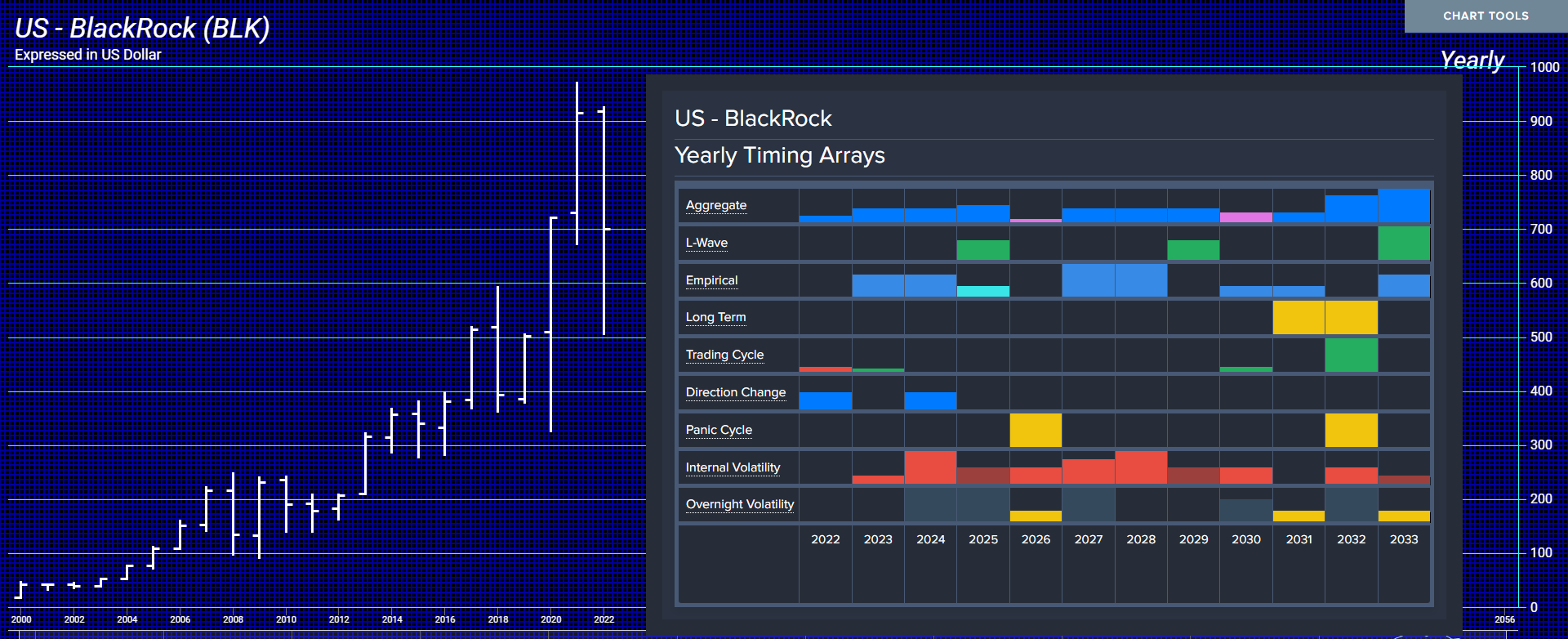Click the 2028 column label in the arrays table

click(1141, 539)
